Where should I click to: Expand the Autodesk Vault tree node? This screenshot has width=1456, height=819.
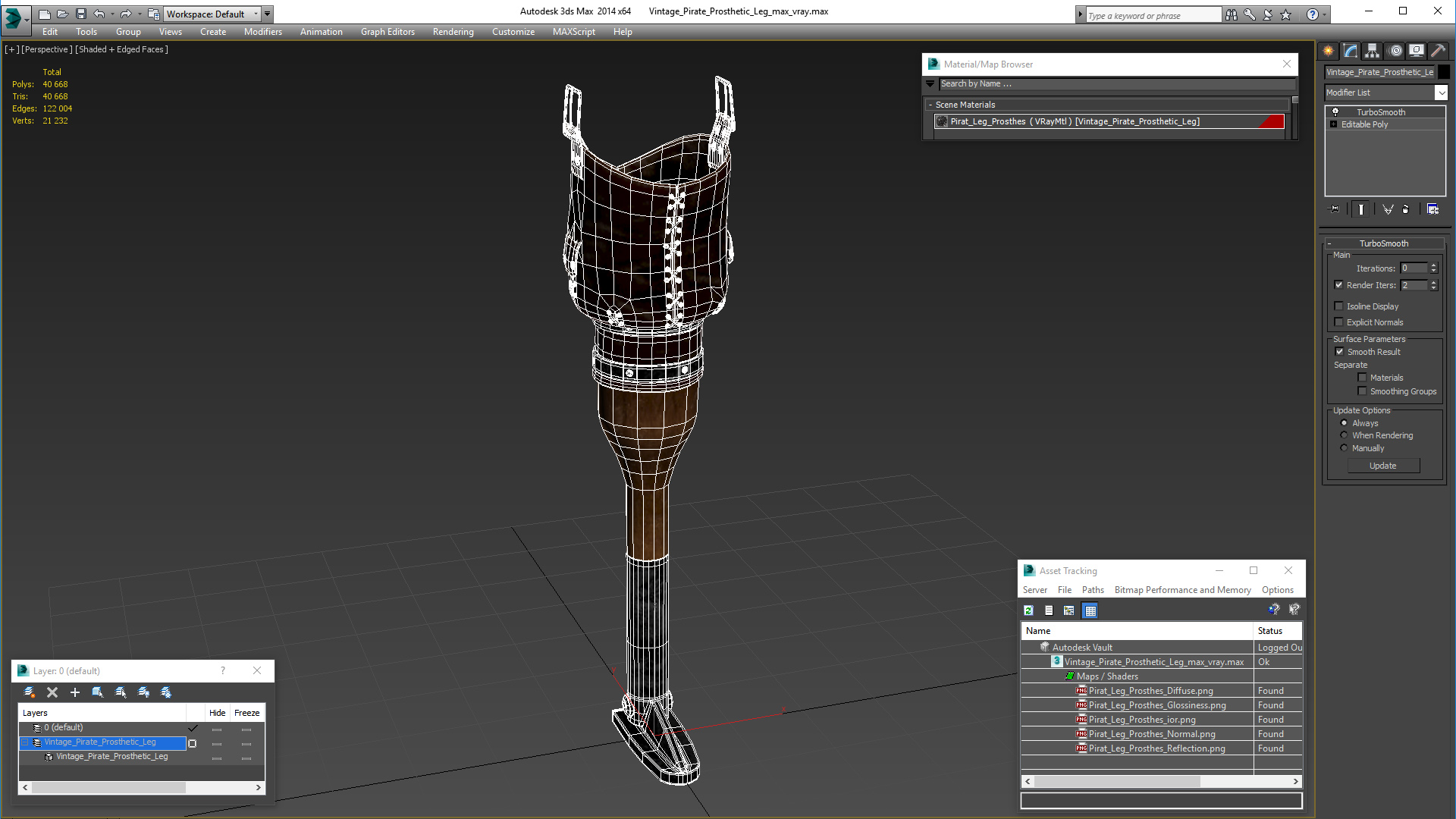pos(1037,647)
